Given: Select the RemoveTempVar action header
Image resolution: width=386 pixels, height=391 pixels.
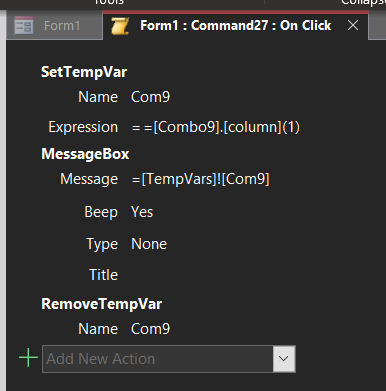Looking at the screenshot, I should pos(102,304).
